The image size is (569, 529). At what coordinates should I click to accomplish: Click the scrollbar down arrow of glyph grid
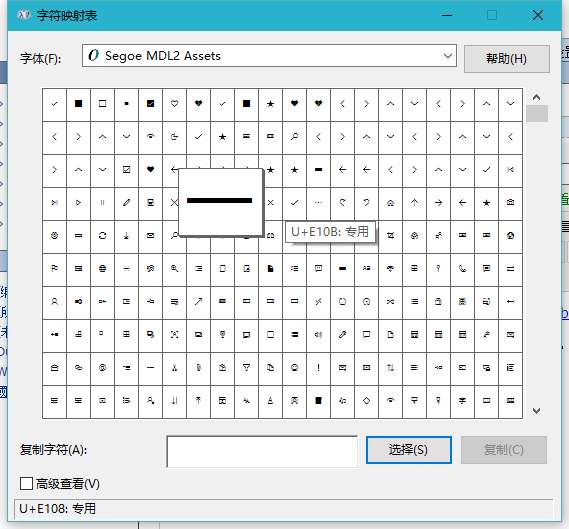[x=536, y=411]
